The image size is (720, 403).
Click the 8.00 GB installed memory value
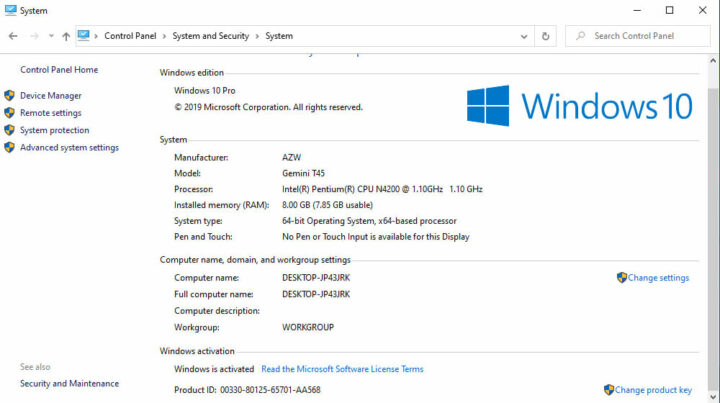327,205
